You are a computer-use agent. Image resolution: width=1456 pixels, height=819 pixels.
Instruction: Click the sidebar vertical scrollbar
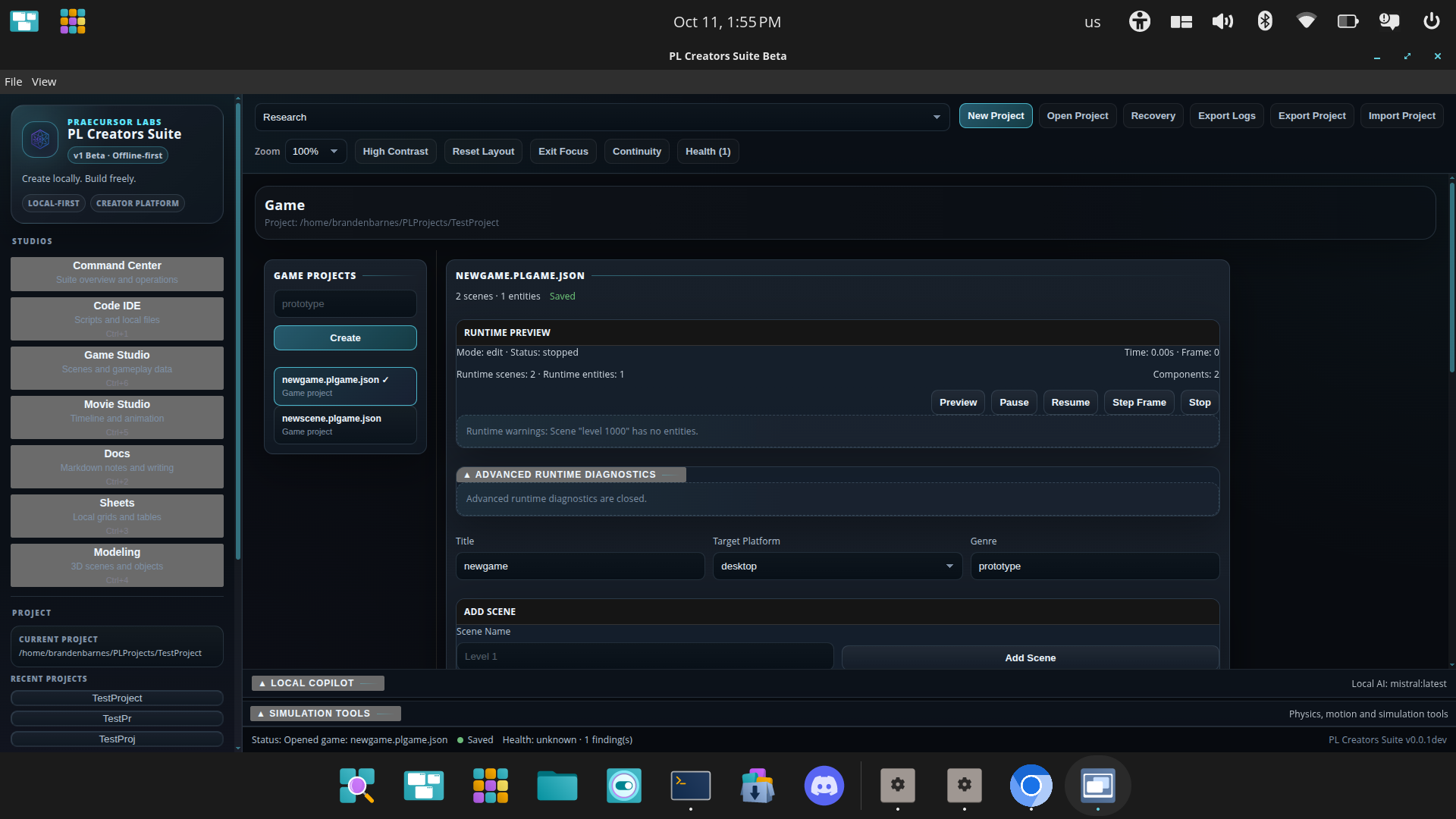[x=238, y=332]
